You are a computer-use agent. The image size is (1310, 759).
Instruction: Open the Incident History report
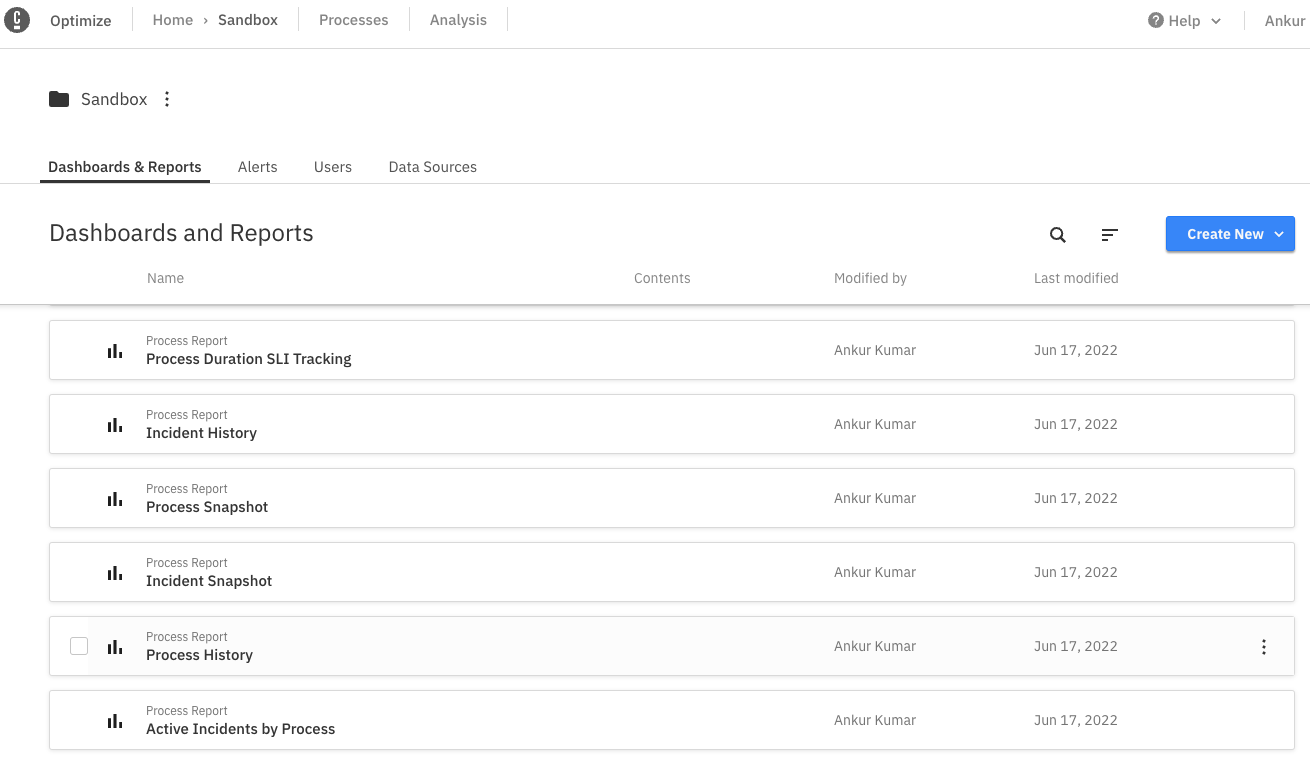pyautogui.click(x=202, y=433)
